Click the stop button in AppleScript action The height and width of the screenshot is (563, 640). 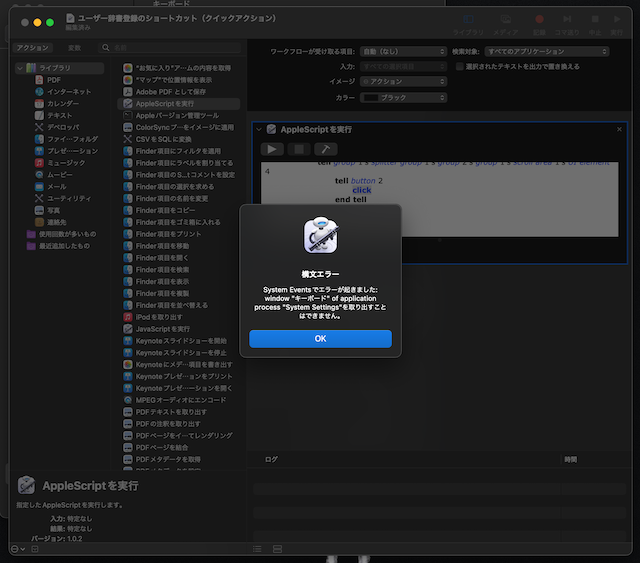coord(298,149)
